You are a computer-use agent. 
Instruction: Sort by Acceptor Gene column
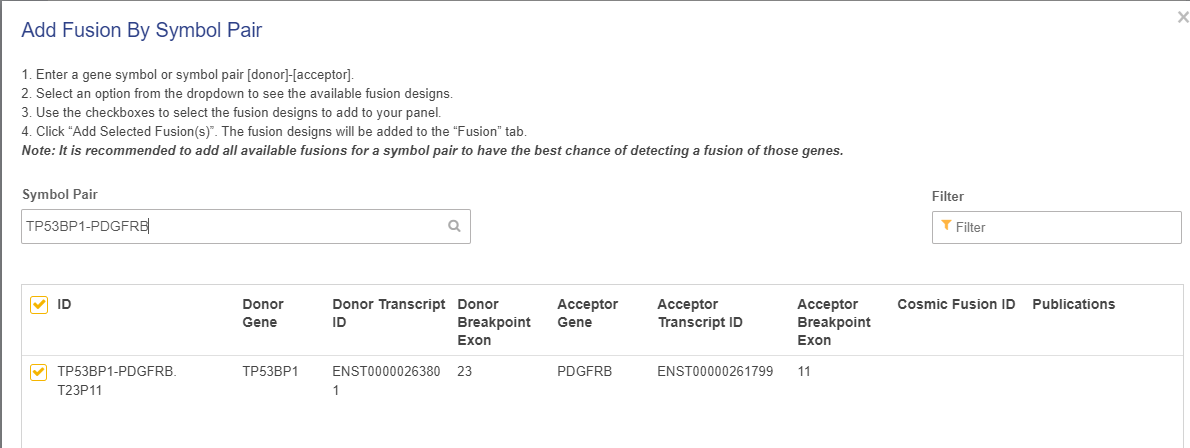coord(587,313)
